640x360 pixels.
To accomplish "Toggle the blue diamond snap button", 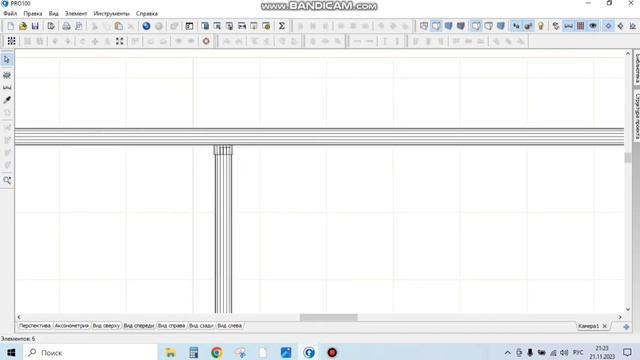I will point(608,26).
